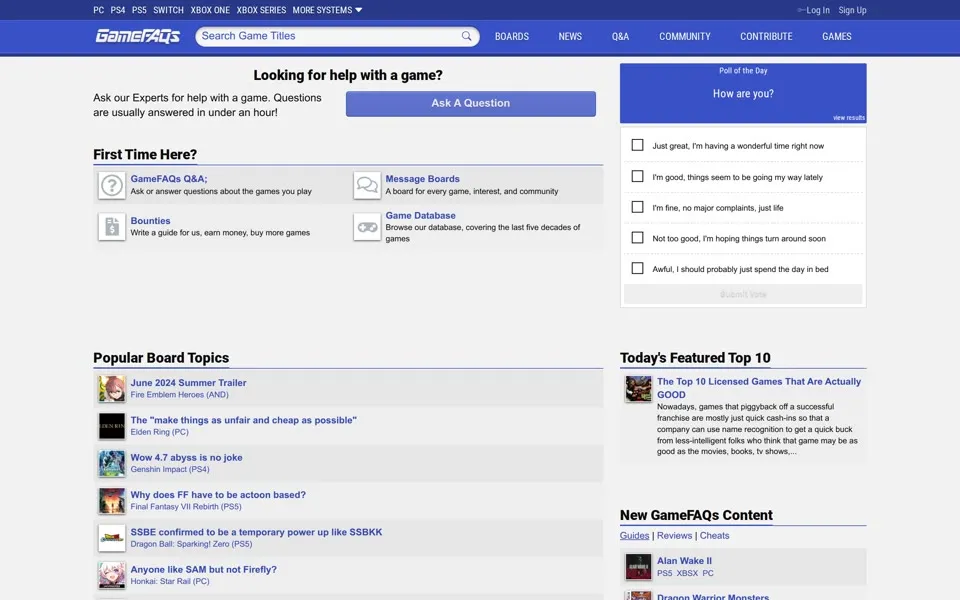Click the Log In link
This screenshot has width=960, height=600.
pos(817,10)
